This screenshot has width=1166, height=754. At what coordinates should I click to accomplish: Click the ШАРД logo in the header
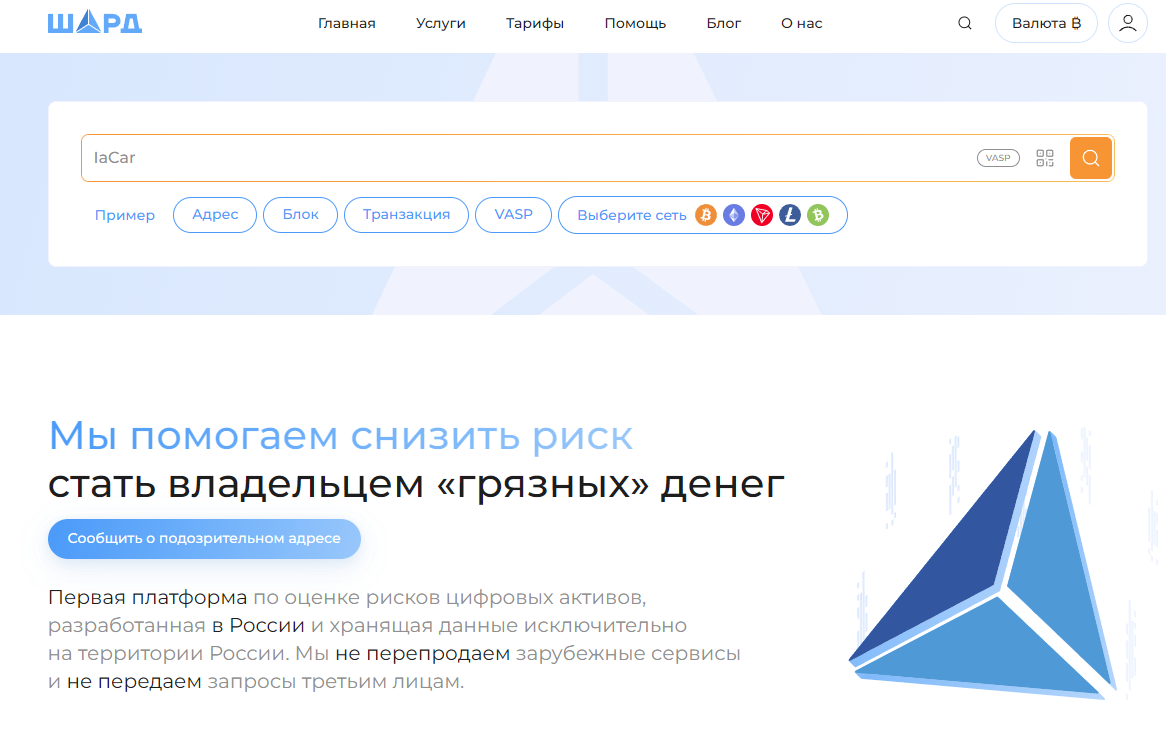[x=94, y=22]
